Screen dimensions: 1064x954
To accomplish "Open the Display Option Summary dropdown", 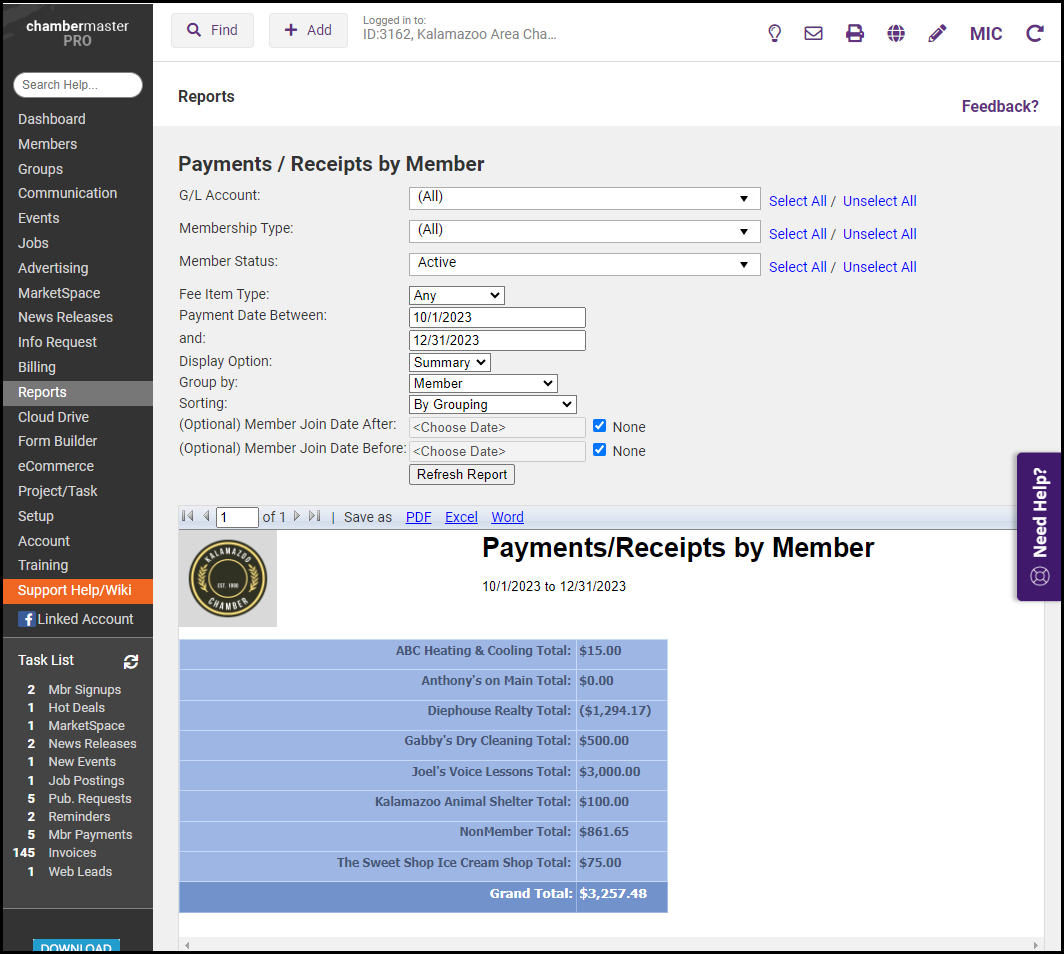I will pyautogui.click(x=450, y=362).
